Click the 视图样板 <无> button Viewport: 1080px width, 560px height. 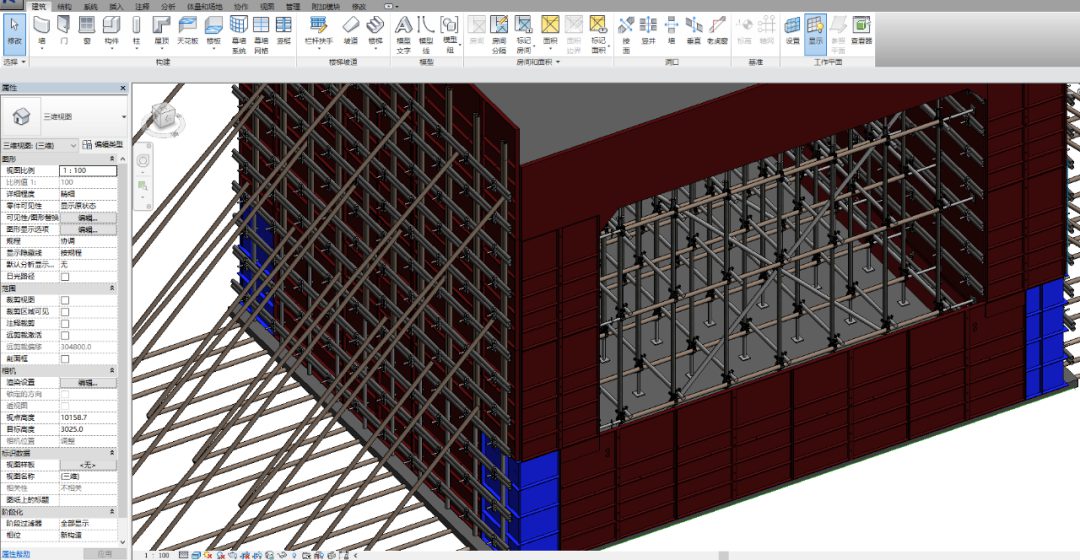[88, 465]
